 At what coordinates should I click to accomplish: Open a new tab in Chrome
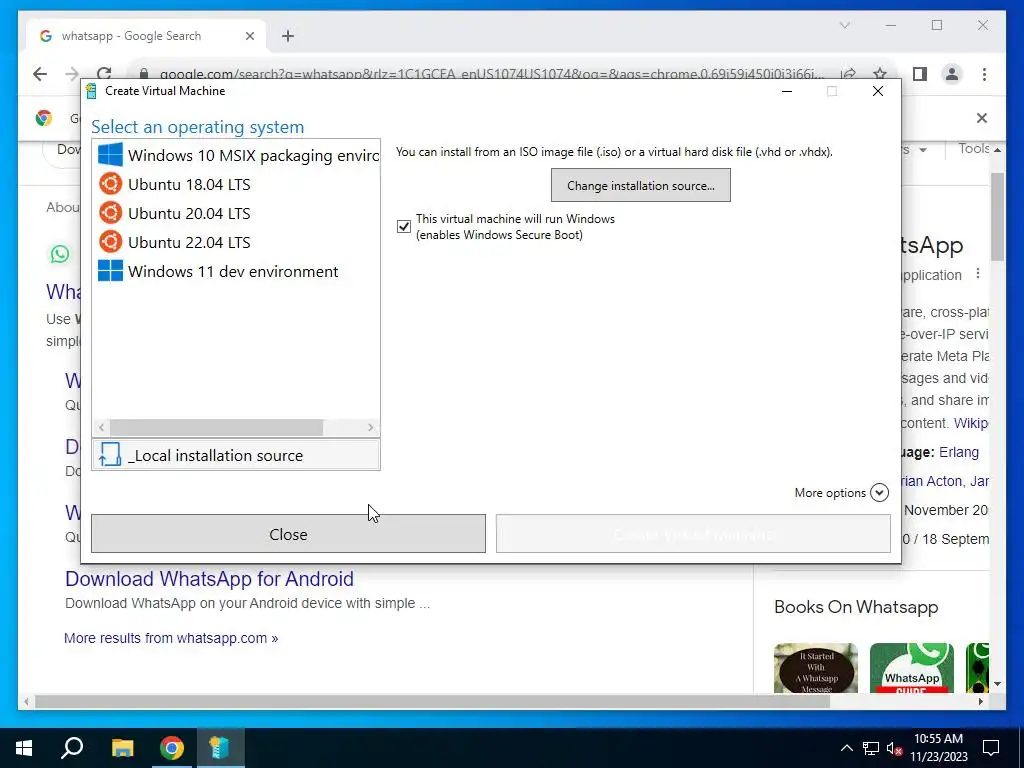(288, 36)
